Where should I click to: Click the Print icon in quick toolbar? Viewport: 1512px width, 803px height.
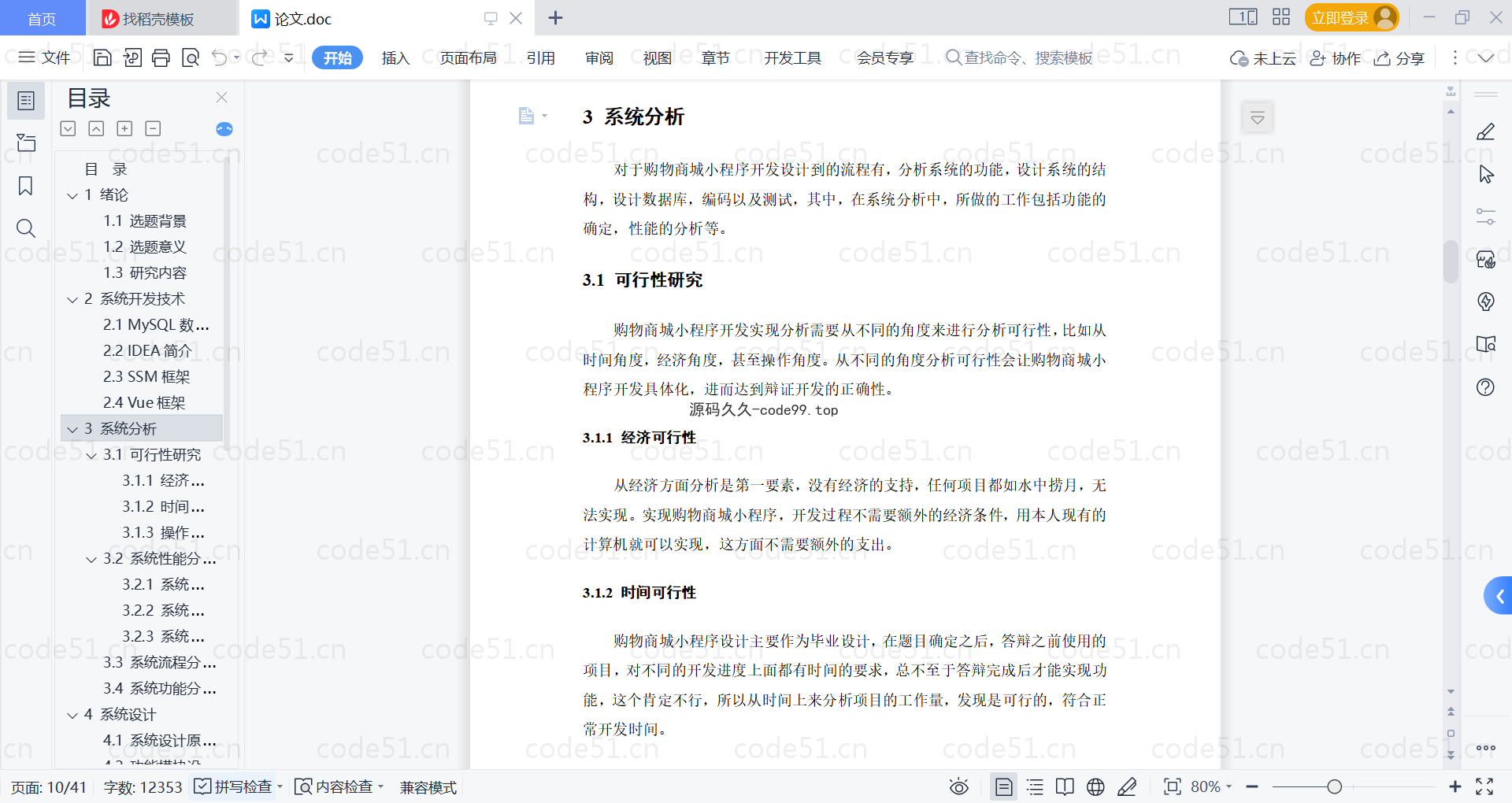161,57
